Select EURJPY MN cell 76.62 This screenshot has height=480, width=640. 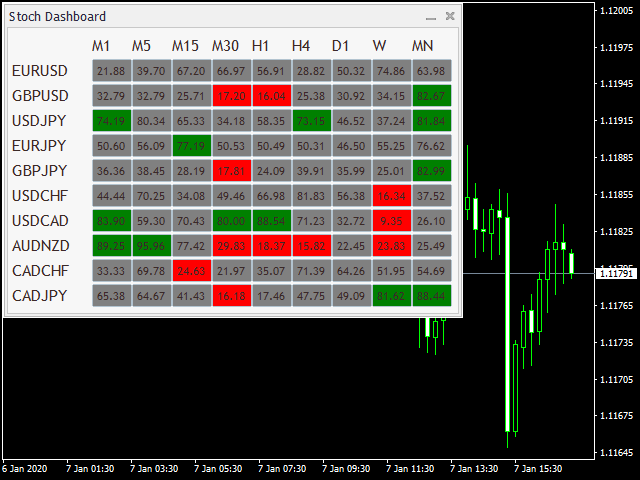pos(431,146)
